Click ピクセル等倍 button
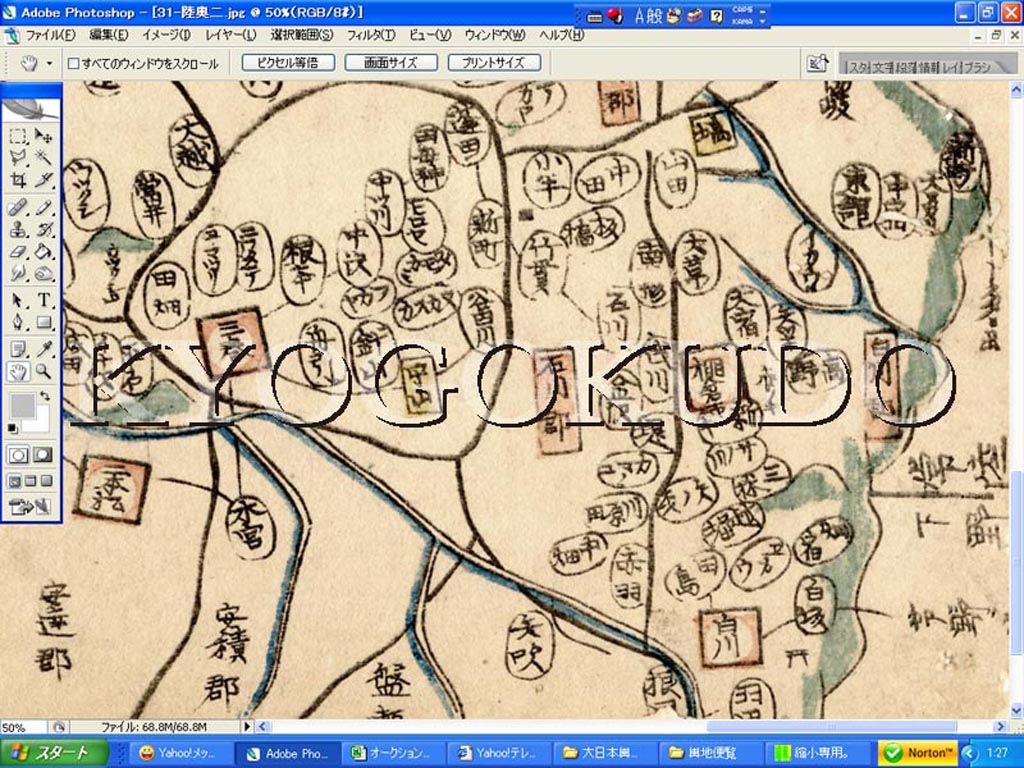Image resolution: width=1024 pixels, height=768 pixels. pos(288,63)
